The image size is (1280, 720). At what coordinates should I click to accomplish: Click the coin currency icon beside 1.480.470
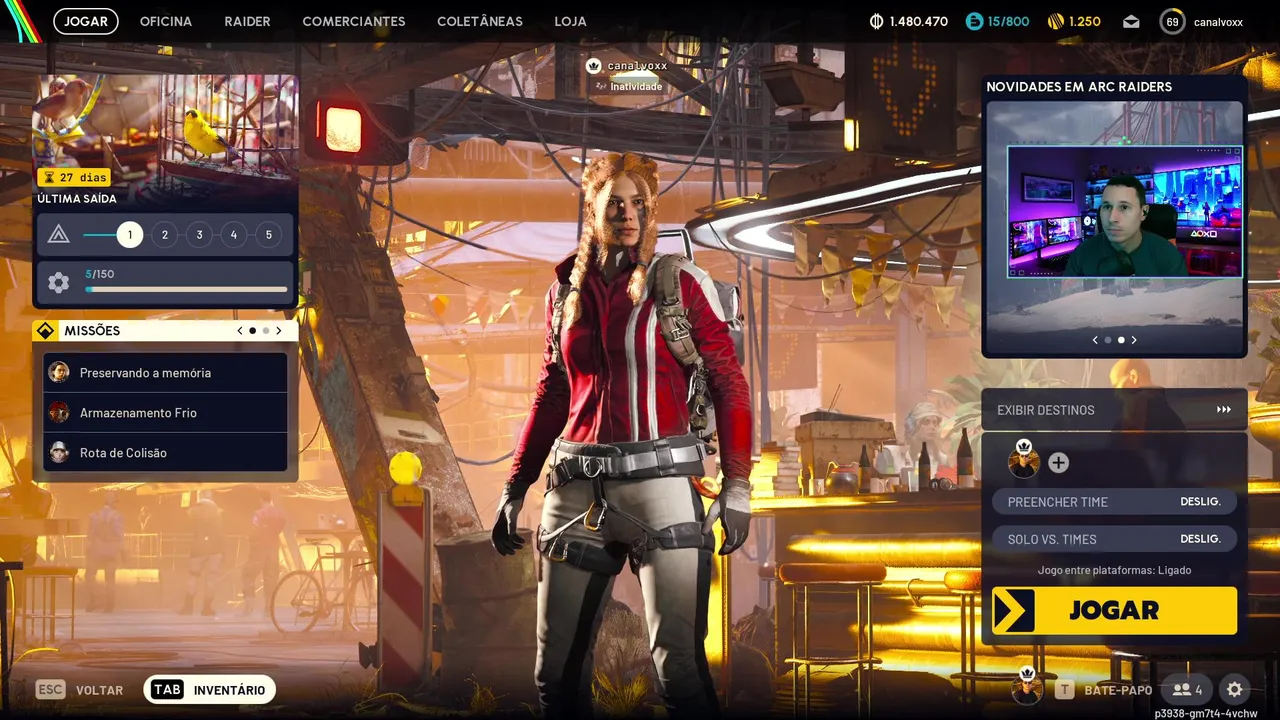(877, 21)
